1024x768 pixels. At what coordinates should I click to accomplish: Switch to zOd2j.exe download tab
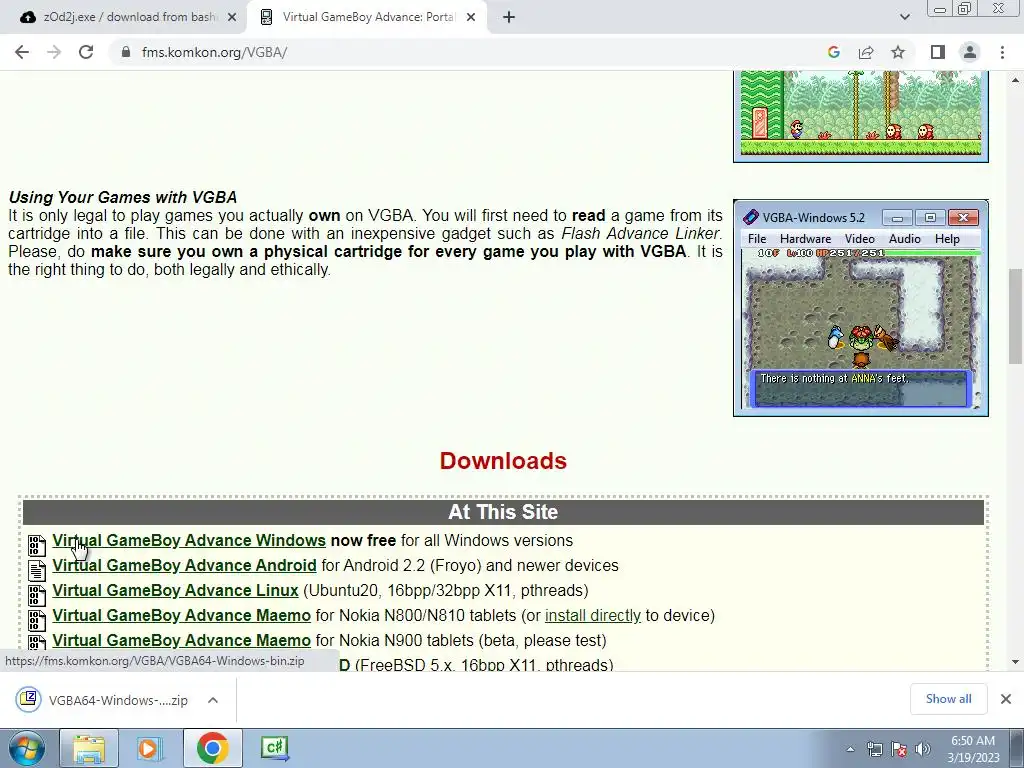click(124, 17)
